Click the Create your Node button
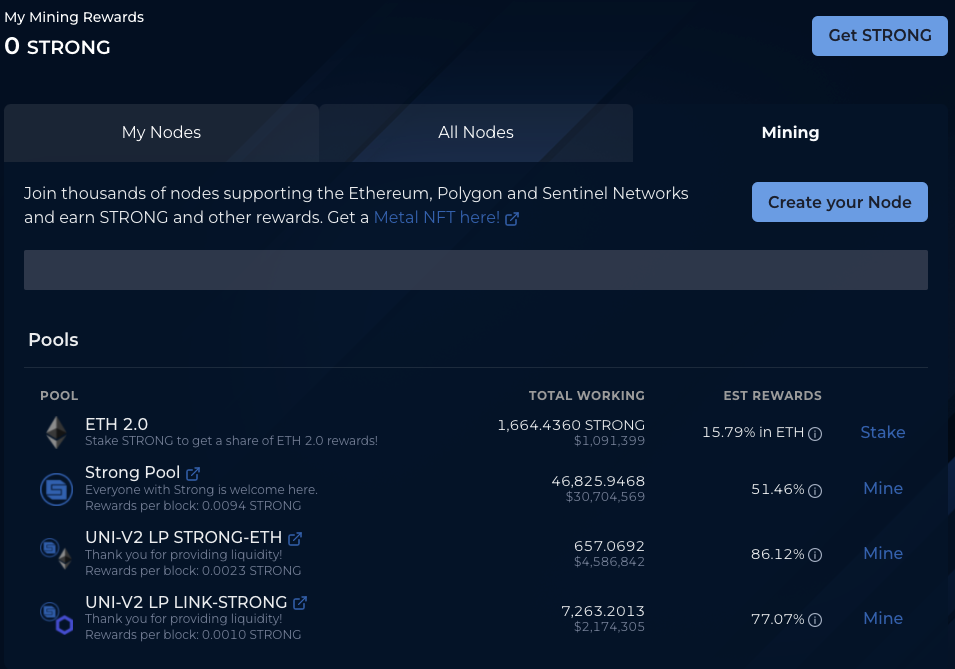Viewport: 955px width, 669px height. tap(839, 202)
